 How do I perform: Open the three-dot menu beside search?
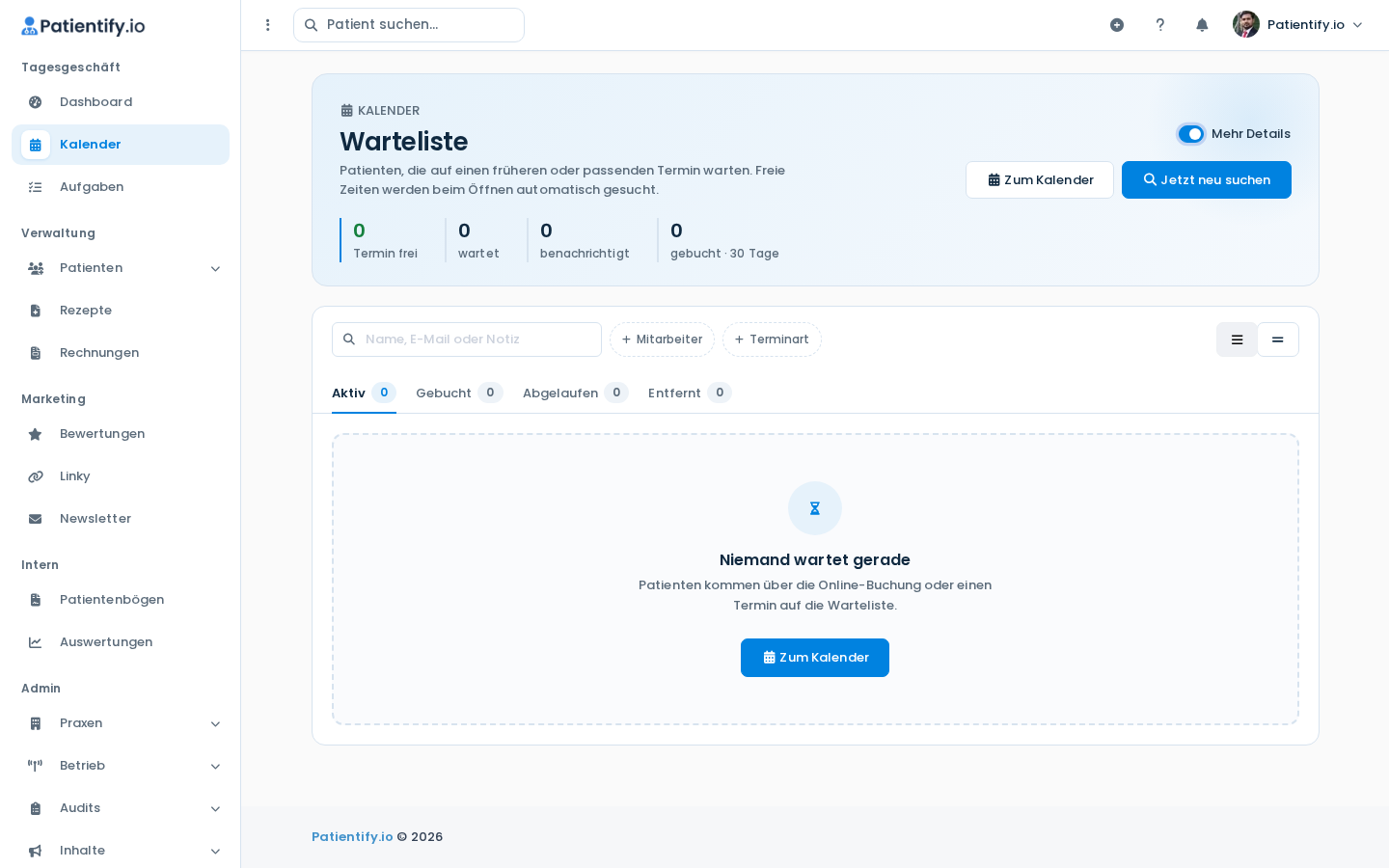[x=268, y=25]
